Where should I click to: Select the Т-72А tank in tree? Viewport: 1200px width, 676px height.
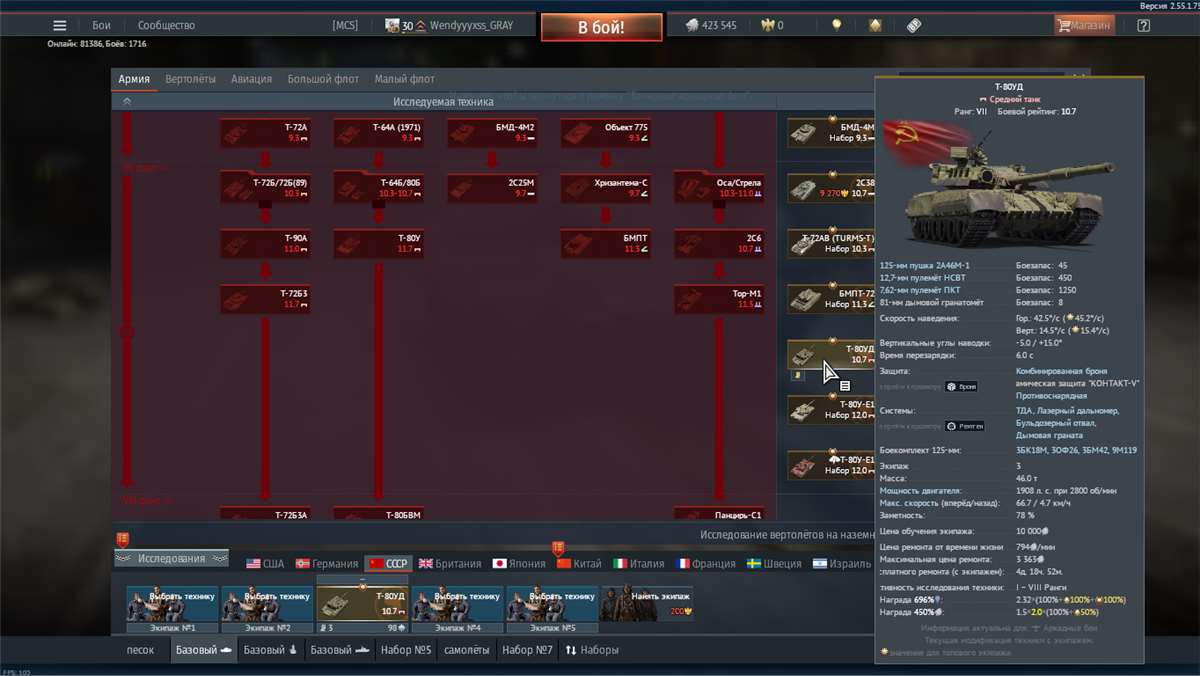pyautogui.click(x=265, y=133)
